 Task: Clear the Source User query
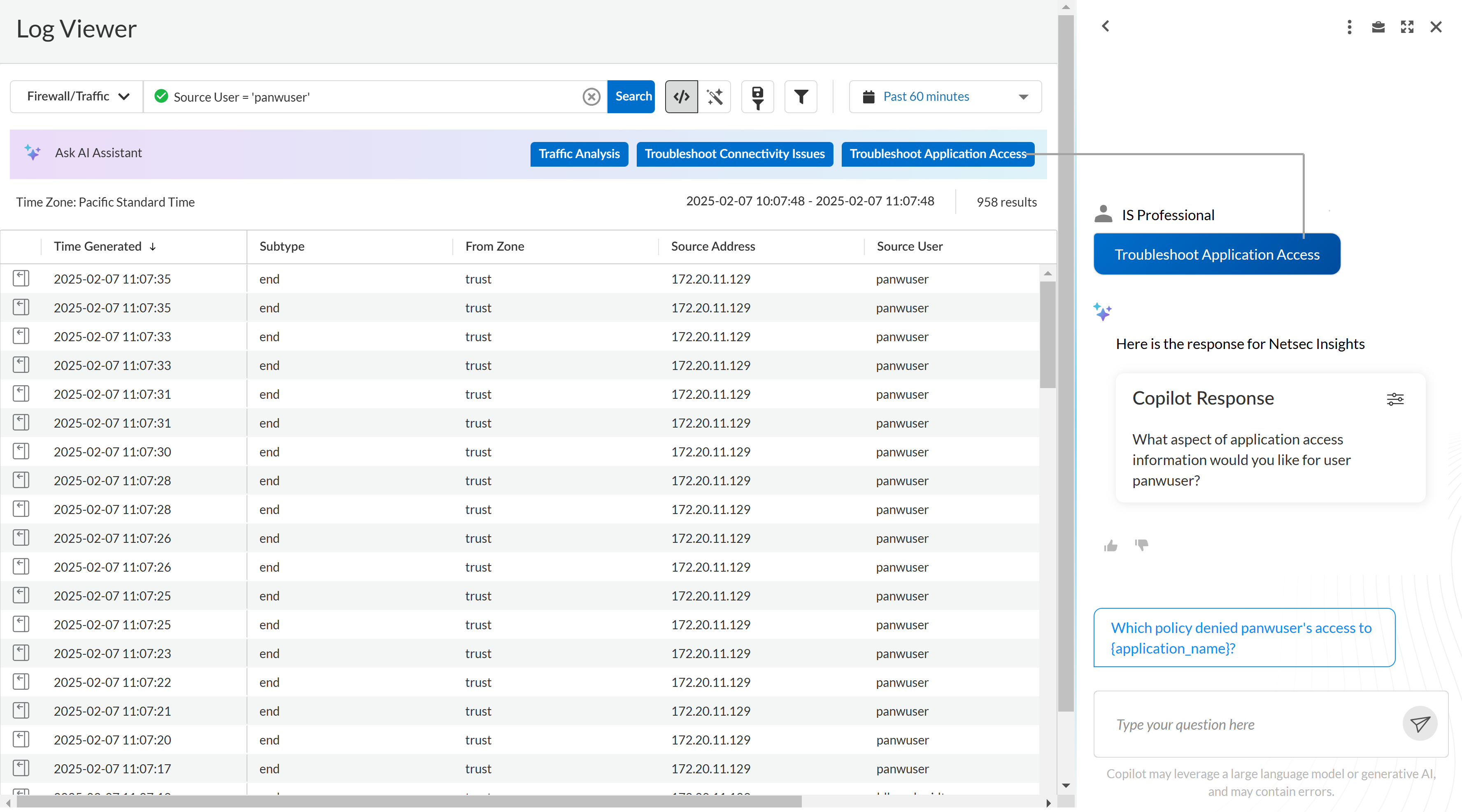click(x=591, y=96)
